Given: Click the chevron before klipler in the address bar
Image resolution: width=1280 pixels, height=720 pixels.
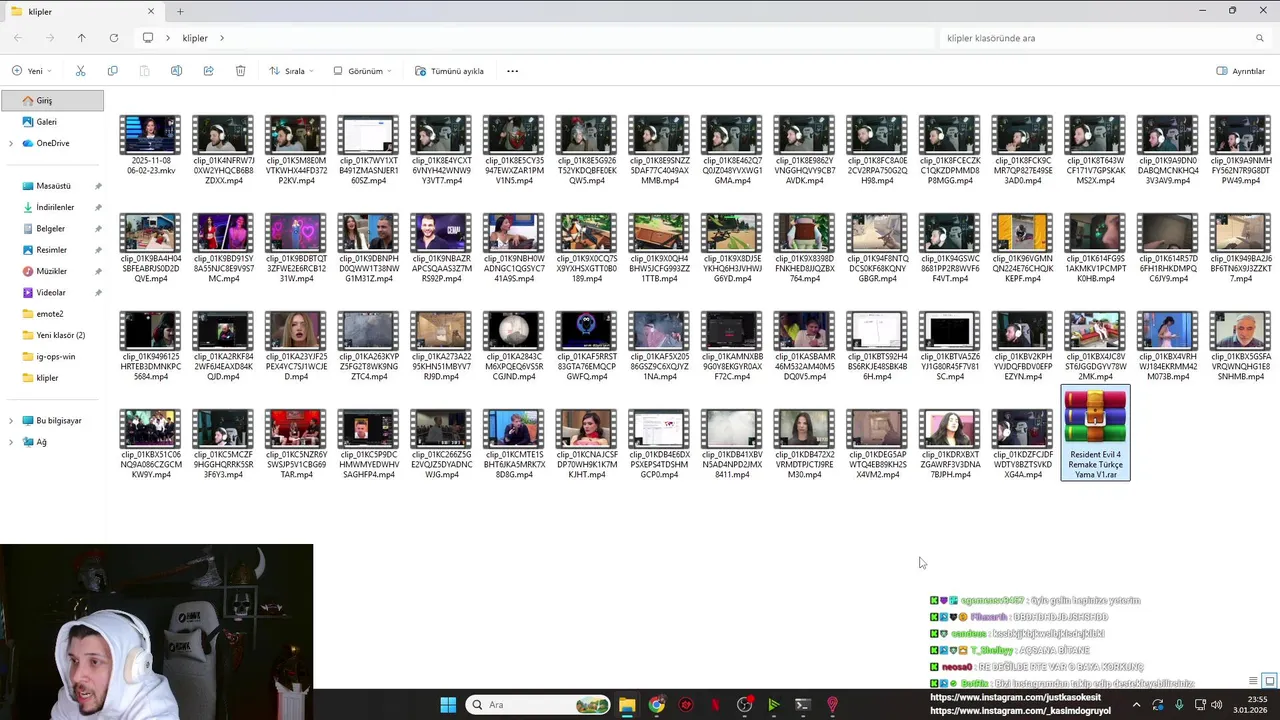Looking at the screenshot, I should click(x=168, y=38).
